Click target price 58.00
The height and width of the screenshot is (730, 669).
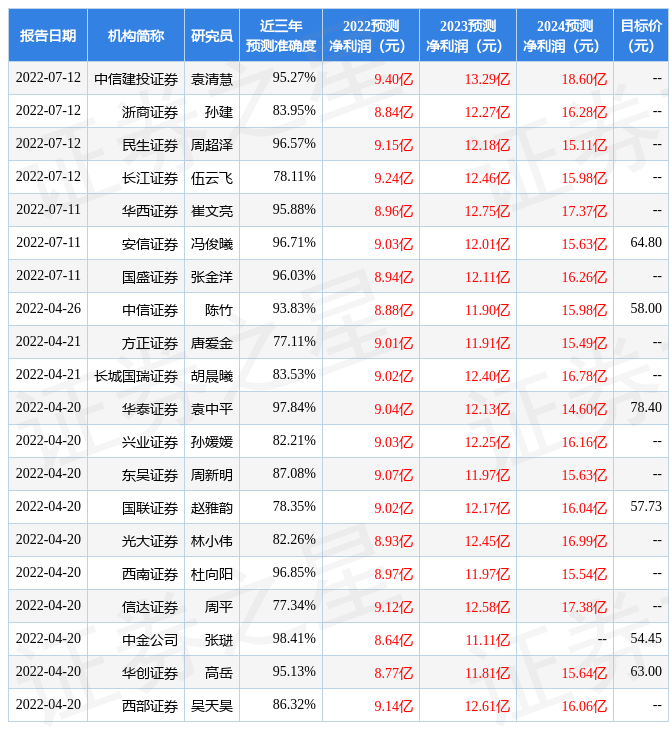click(x=646, y=309)
